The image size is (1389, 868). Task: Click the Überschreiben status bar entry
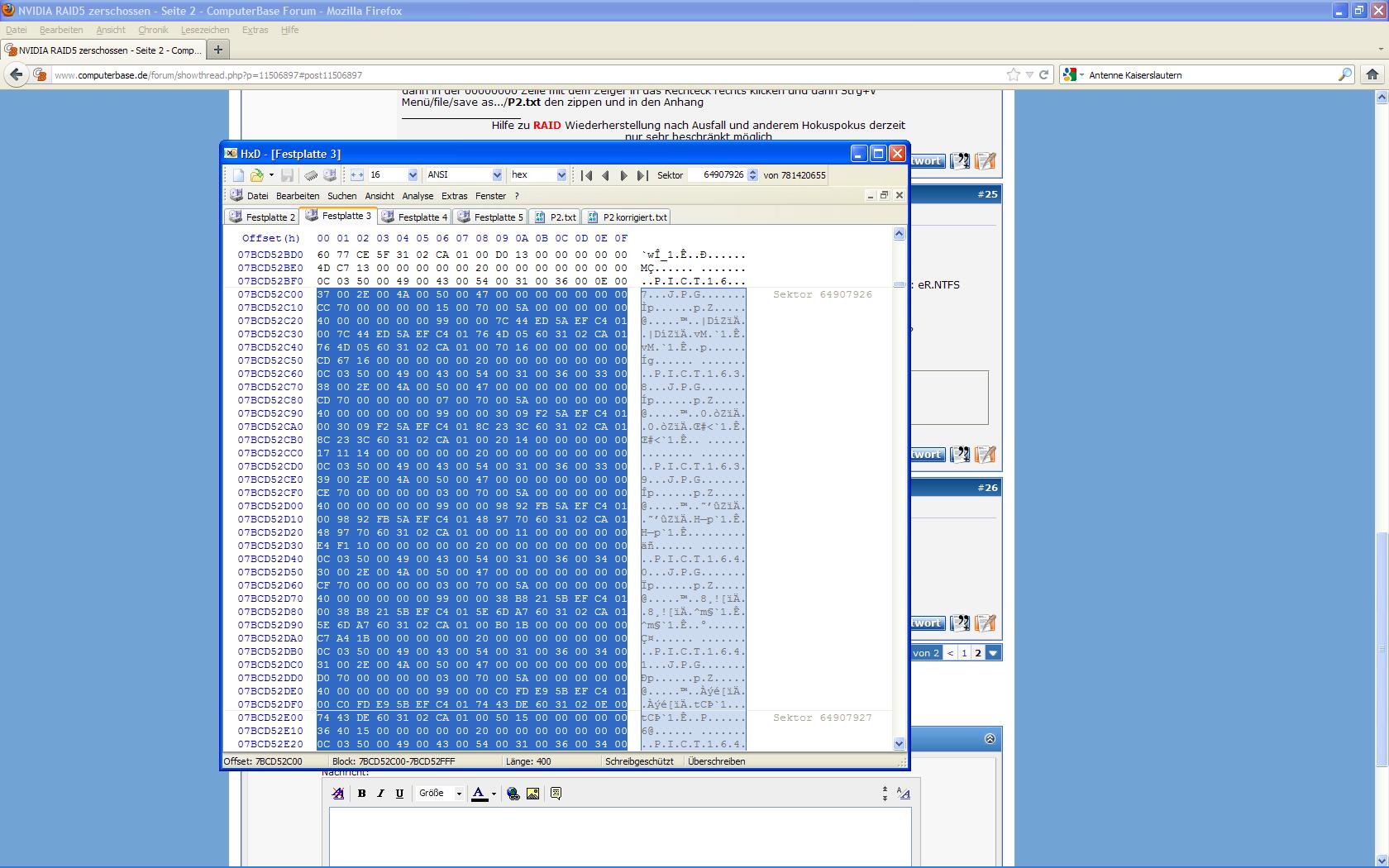pos(717,761)
